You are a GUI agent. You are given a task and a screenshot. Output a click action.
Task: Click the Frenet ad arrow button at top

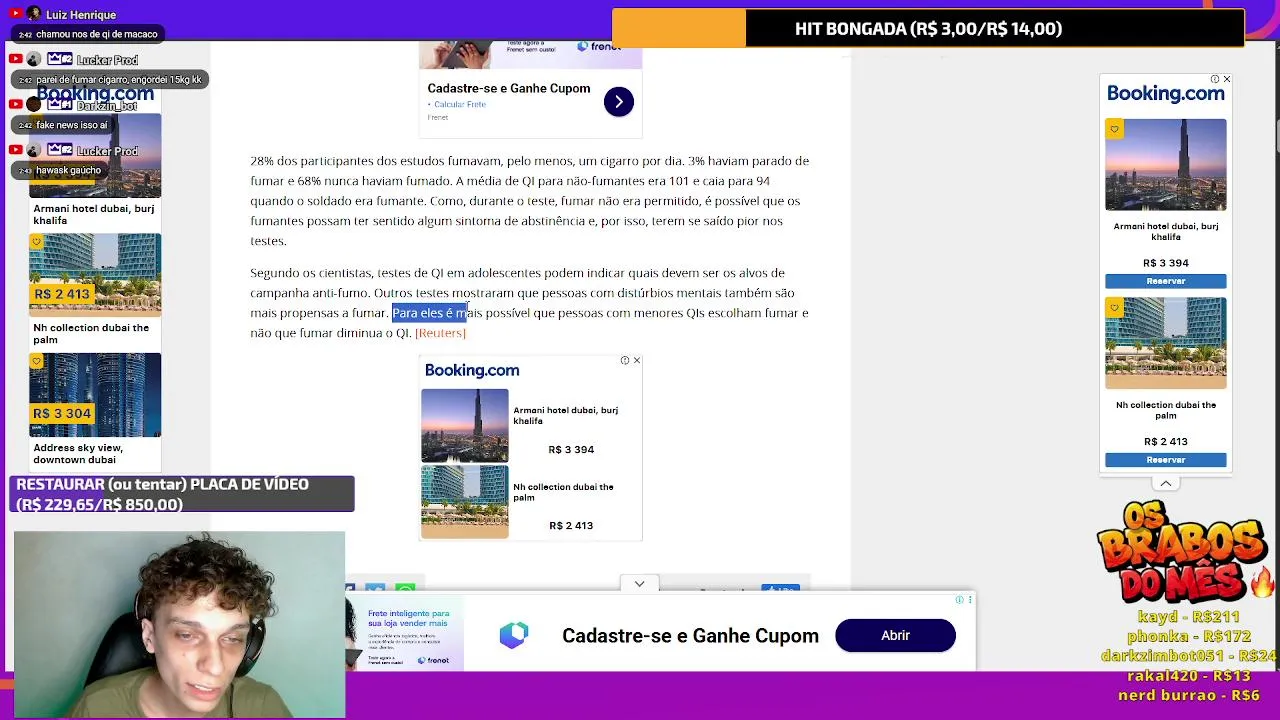pyautogui.click(x=618, y=102)
